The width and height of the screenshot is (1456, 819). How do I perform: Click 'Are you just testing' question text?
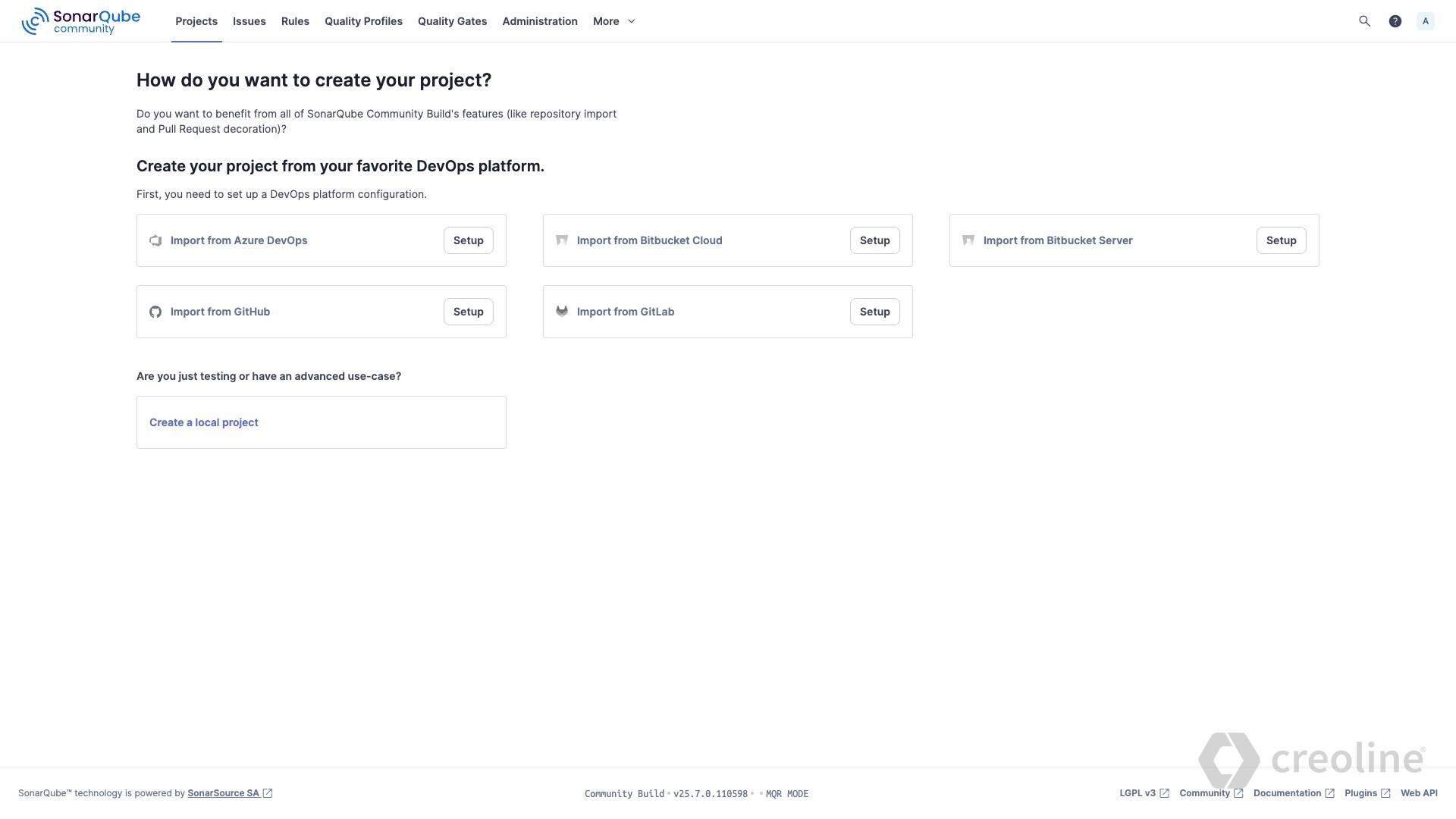coord(268,376)
